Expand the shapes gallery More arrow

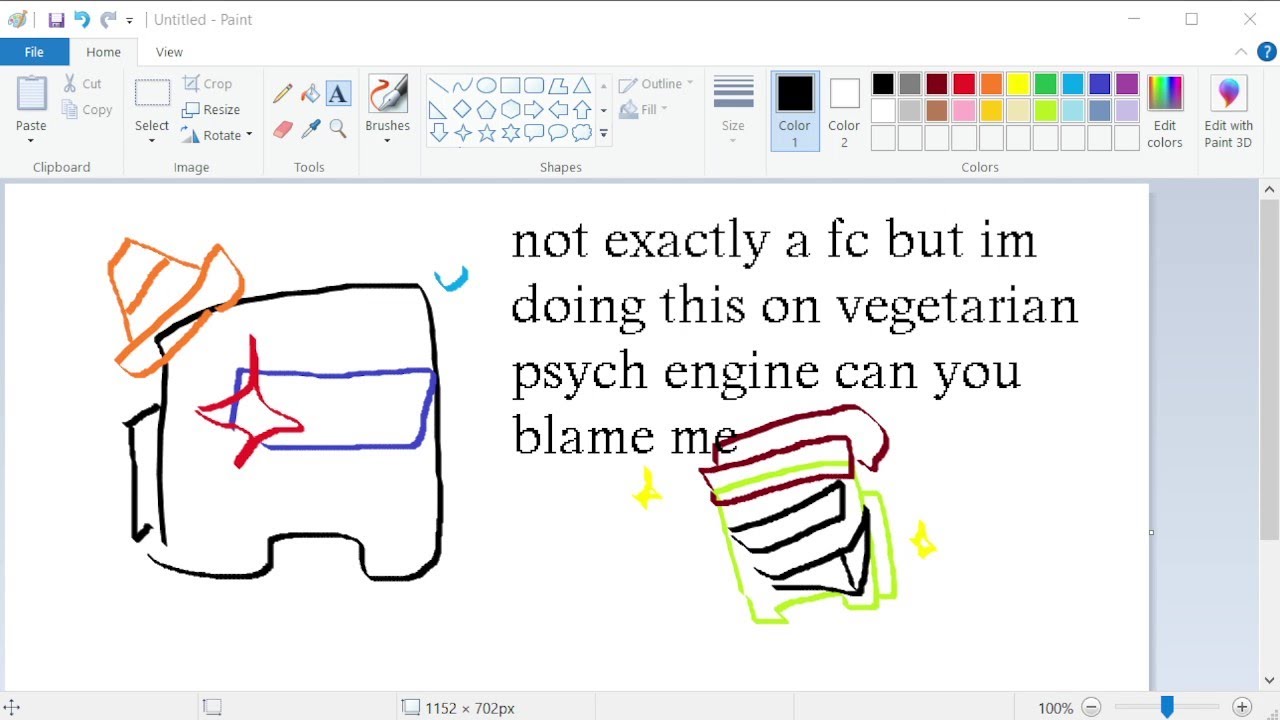pyautogui.click(x=603, y=133)
